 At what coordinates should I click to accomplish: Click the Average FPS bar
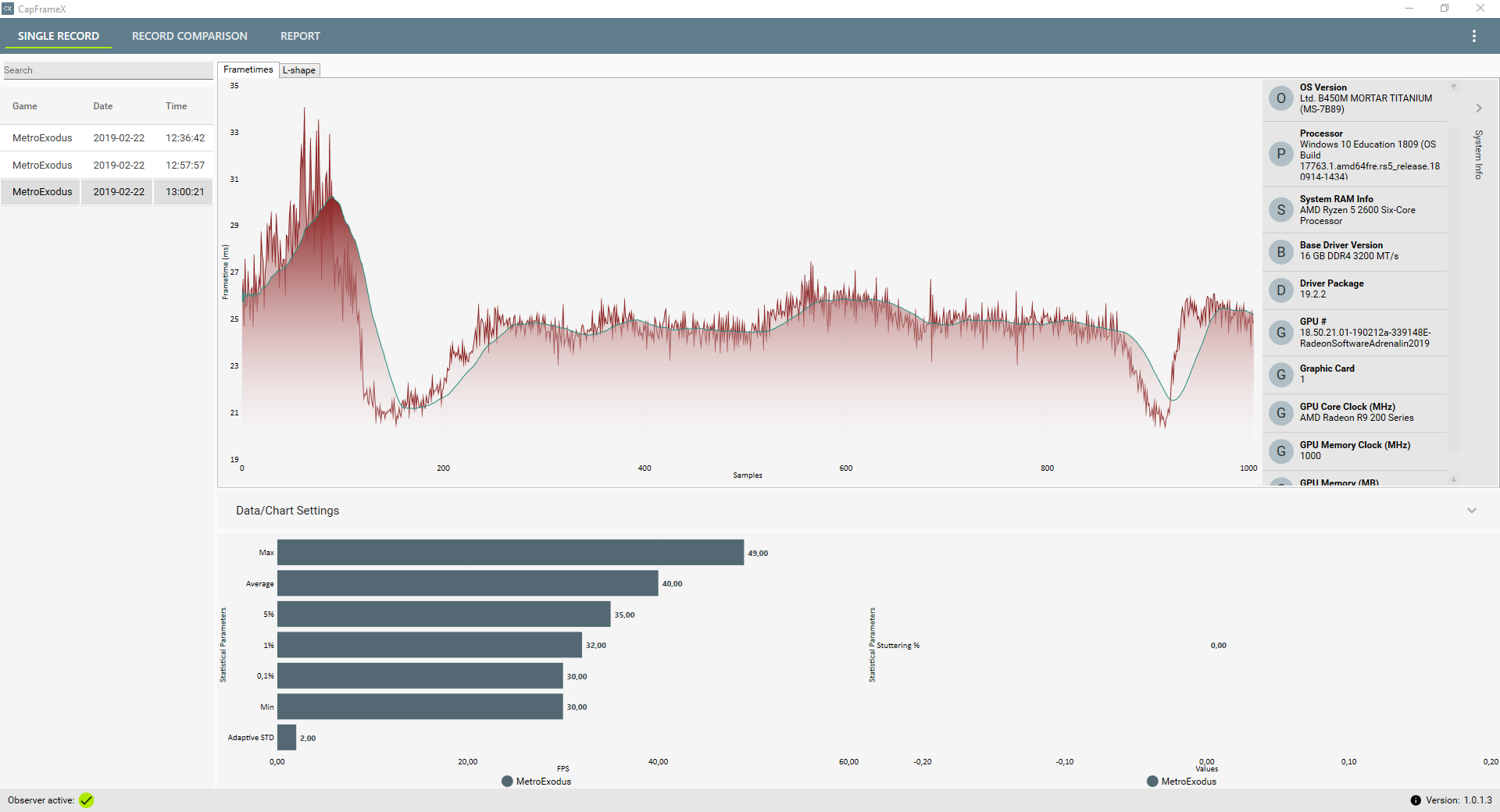[467, 583]
